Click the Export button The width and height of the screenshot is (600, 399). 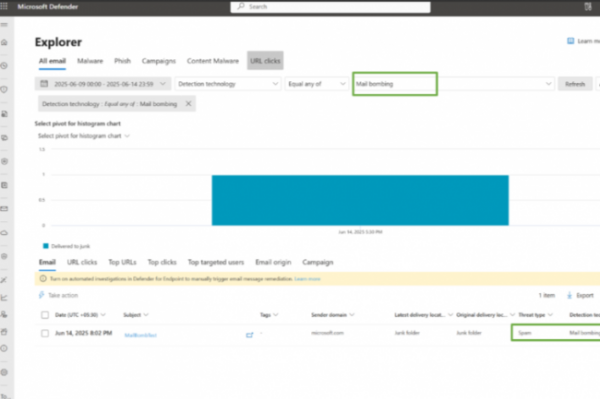click(x=580, y=295)
